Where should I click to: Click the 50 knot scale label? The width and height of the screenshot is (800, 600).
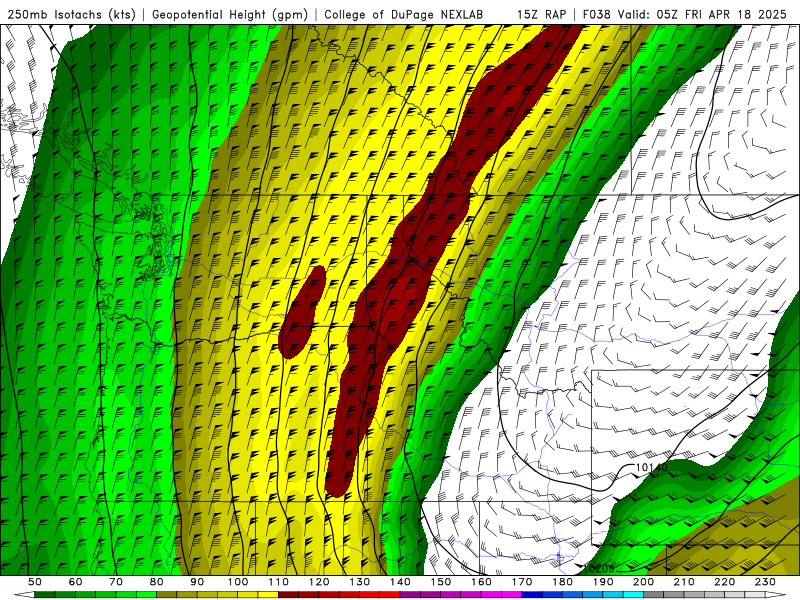coord(35,582)
